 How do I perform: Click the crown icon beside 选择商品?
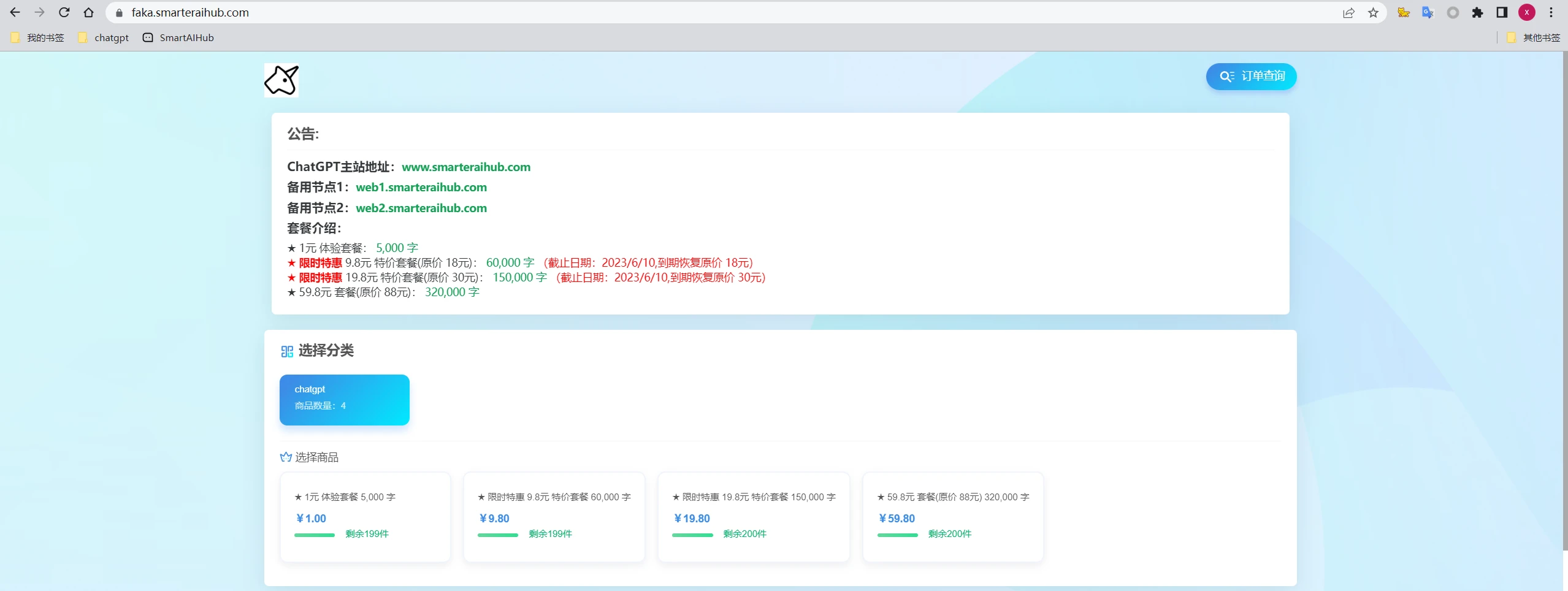point(286,457)
